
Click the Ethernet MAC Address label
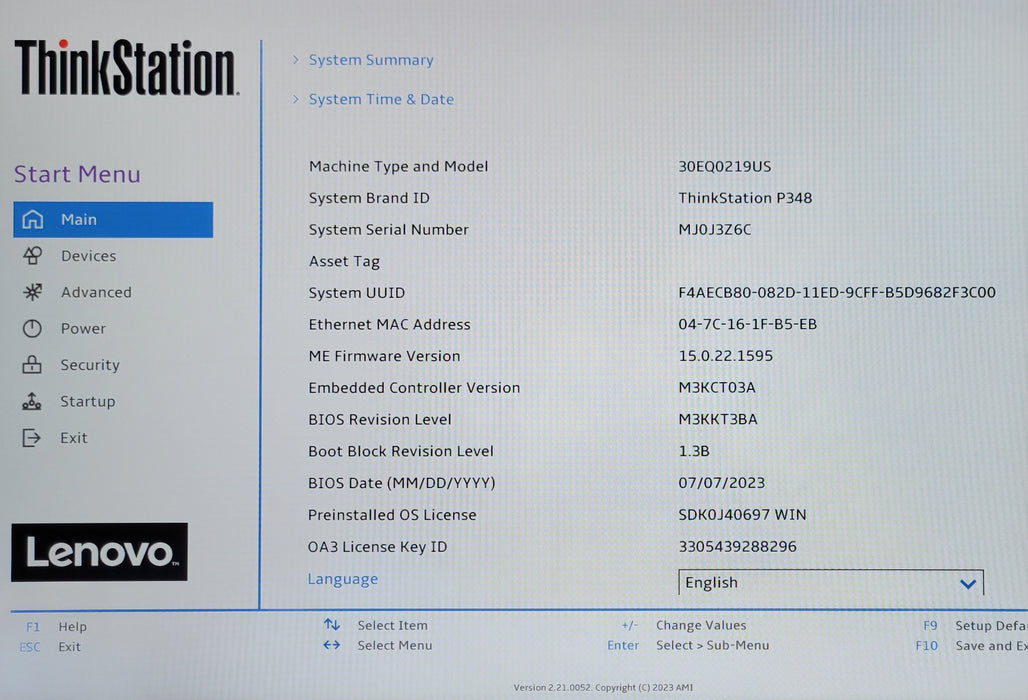pyautogui.click(x=389, y=324)
